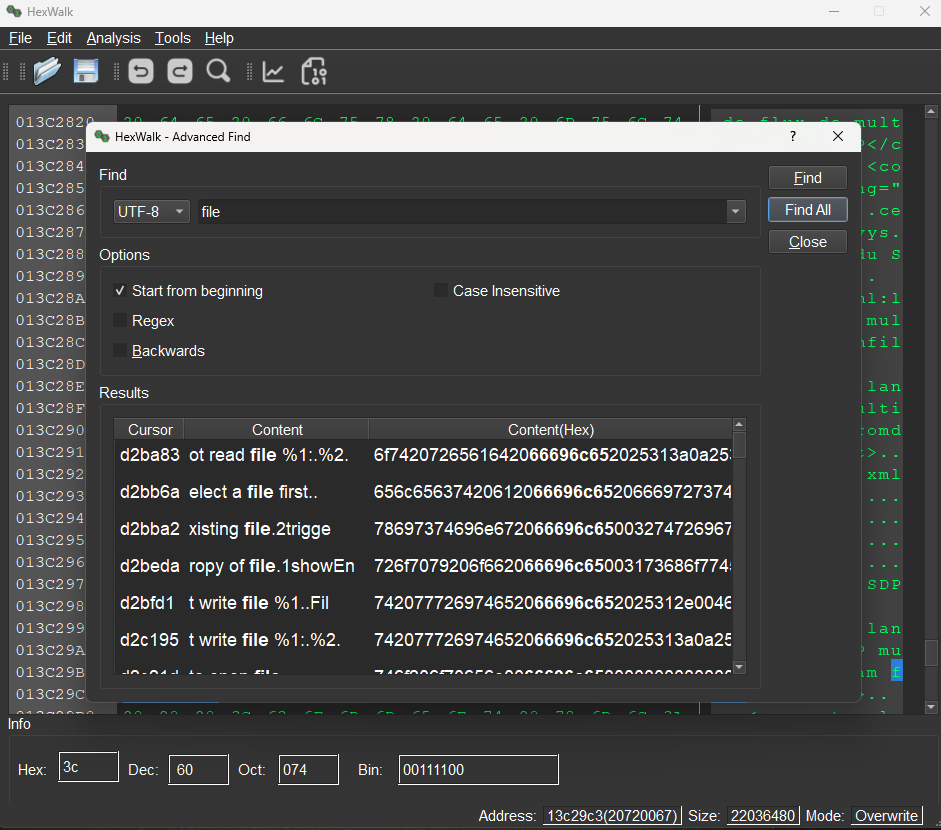Click the help question mark on Advanced Find
The image size is (941, 830).
[792, 136]
